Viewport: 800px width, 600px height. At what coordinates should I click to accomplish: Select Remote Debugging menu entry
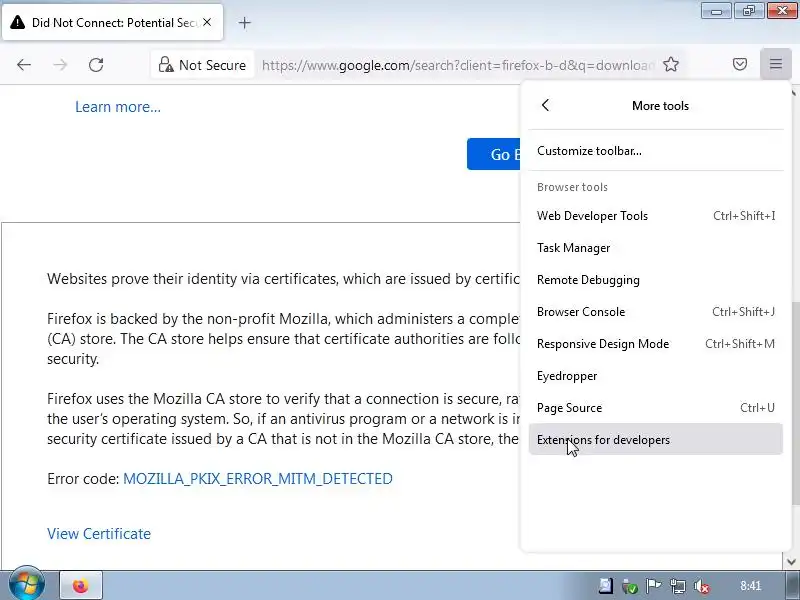click(x=656, y=280)
